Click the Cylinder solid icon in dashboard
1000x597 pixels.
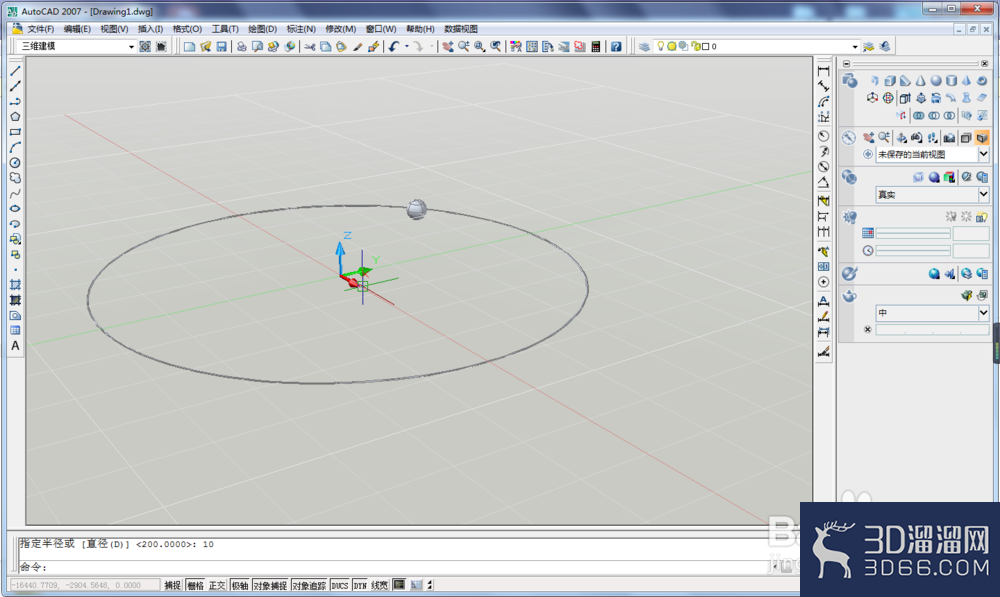[952, 81]
